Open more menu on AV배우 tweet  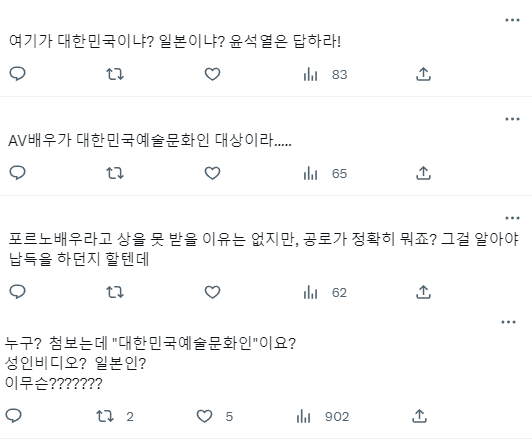(512, 119)
